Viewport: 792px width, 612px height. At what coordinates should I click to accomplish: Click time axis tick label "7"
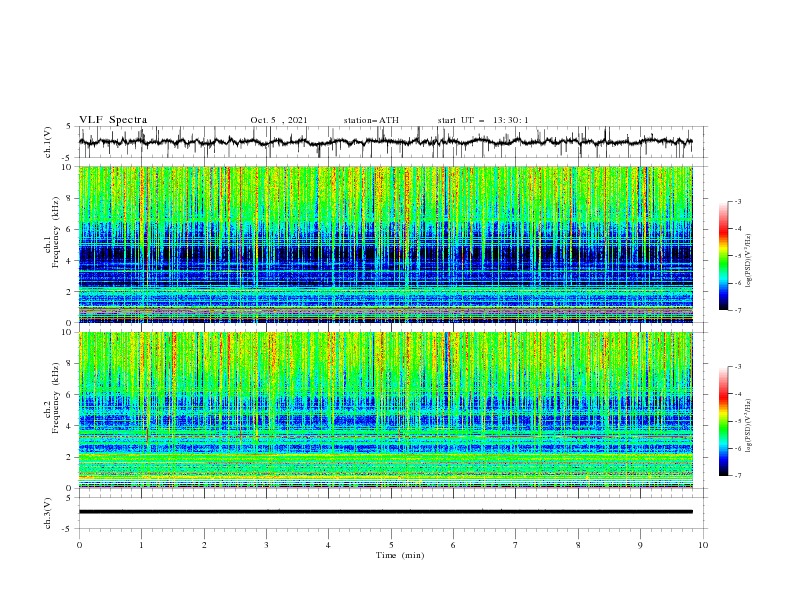click(516, 545)
